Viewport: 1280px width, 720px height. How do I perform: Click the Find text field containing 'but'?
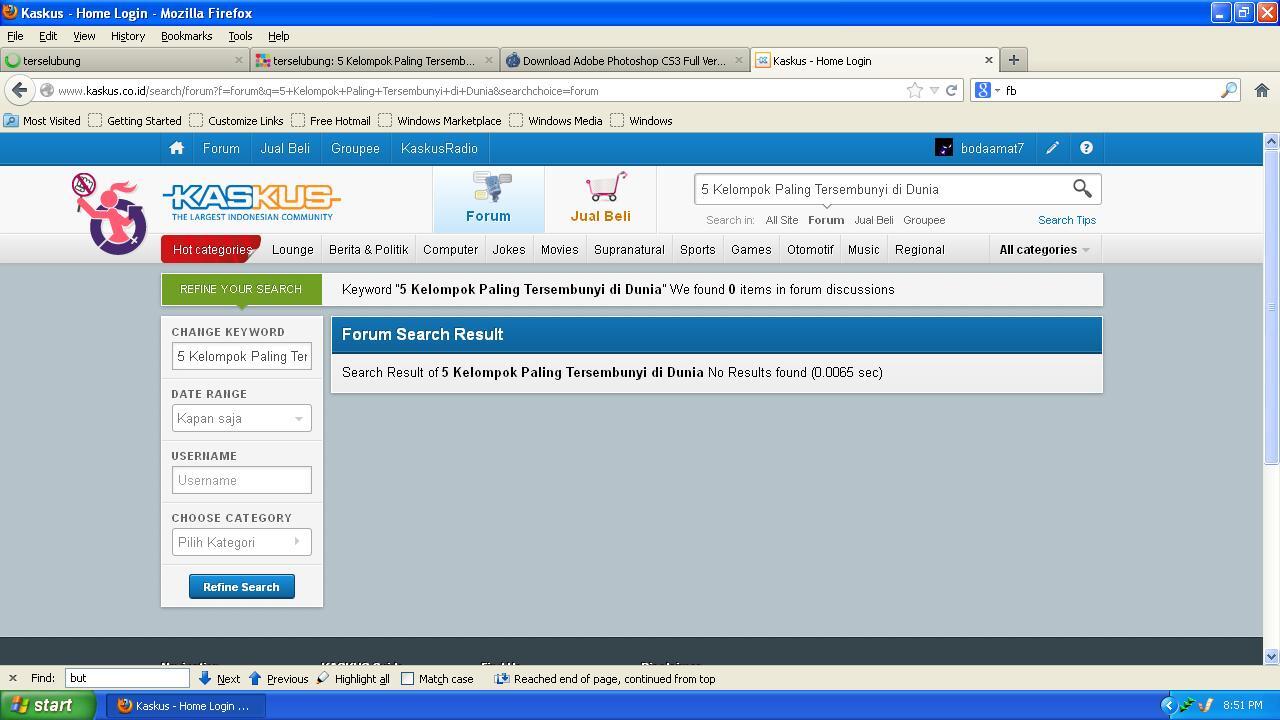(x=127, y=678)
